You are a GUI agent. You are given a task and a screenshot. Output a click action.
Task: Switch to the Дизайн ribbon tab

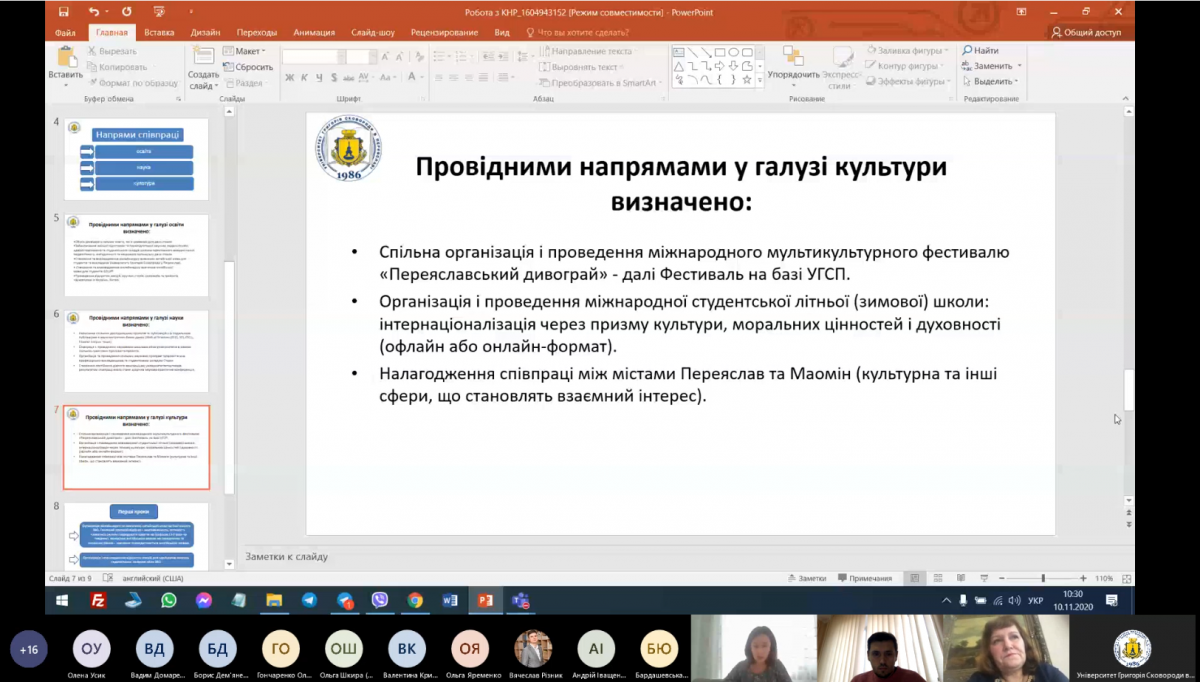[x=205, y=32]
